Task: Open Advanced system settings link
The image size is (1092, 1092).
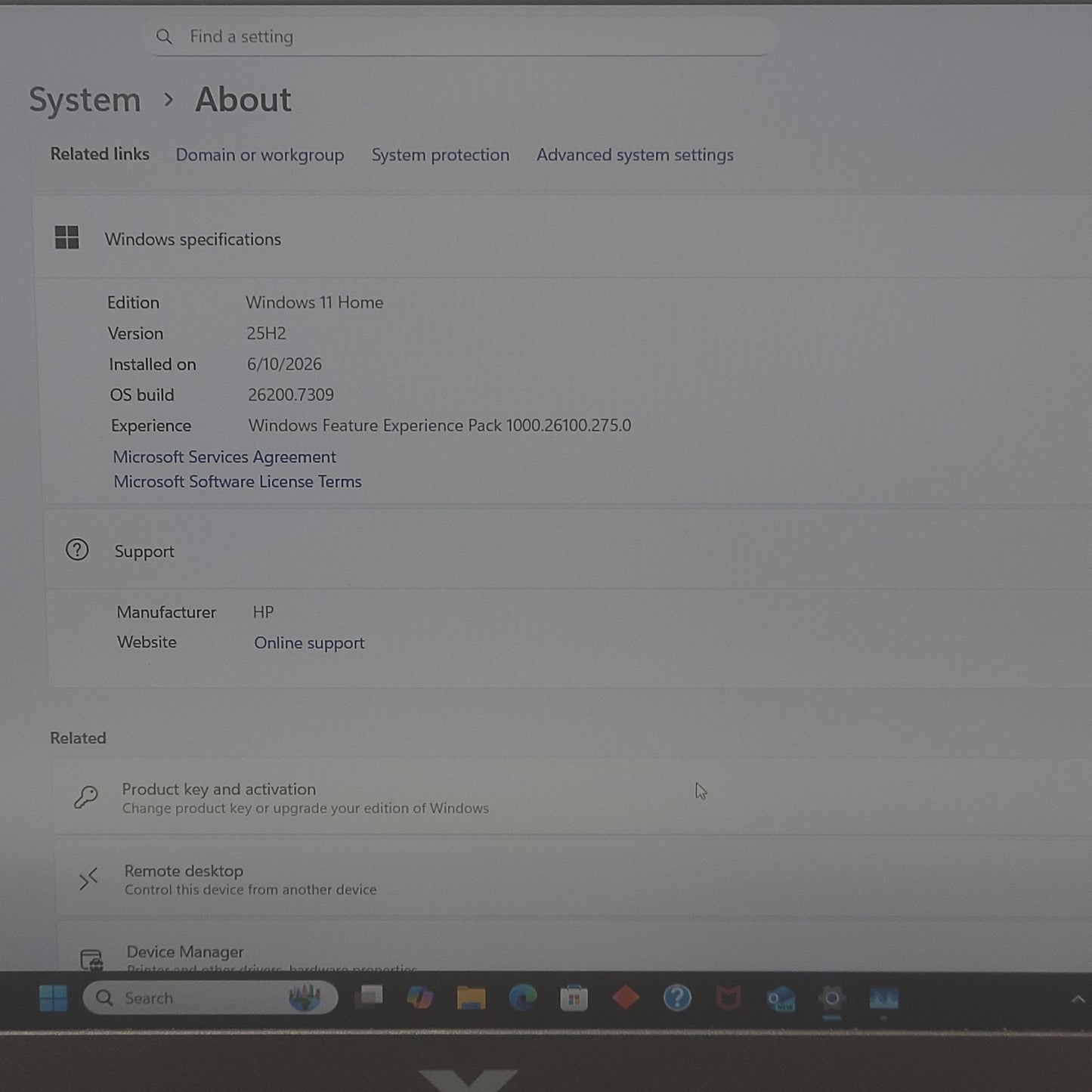Action: [x=635, y=155]
